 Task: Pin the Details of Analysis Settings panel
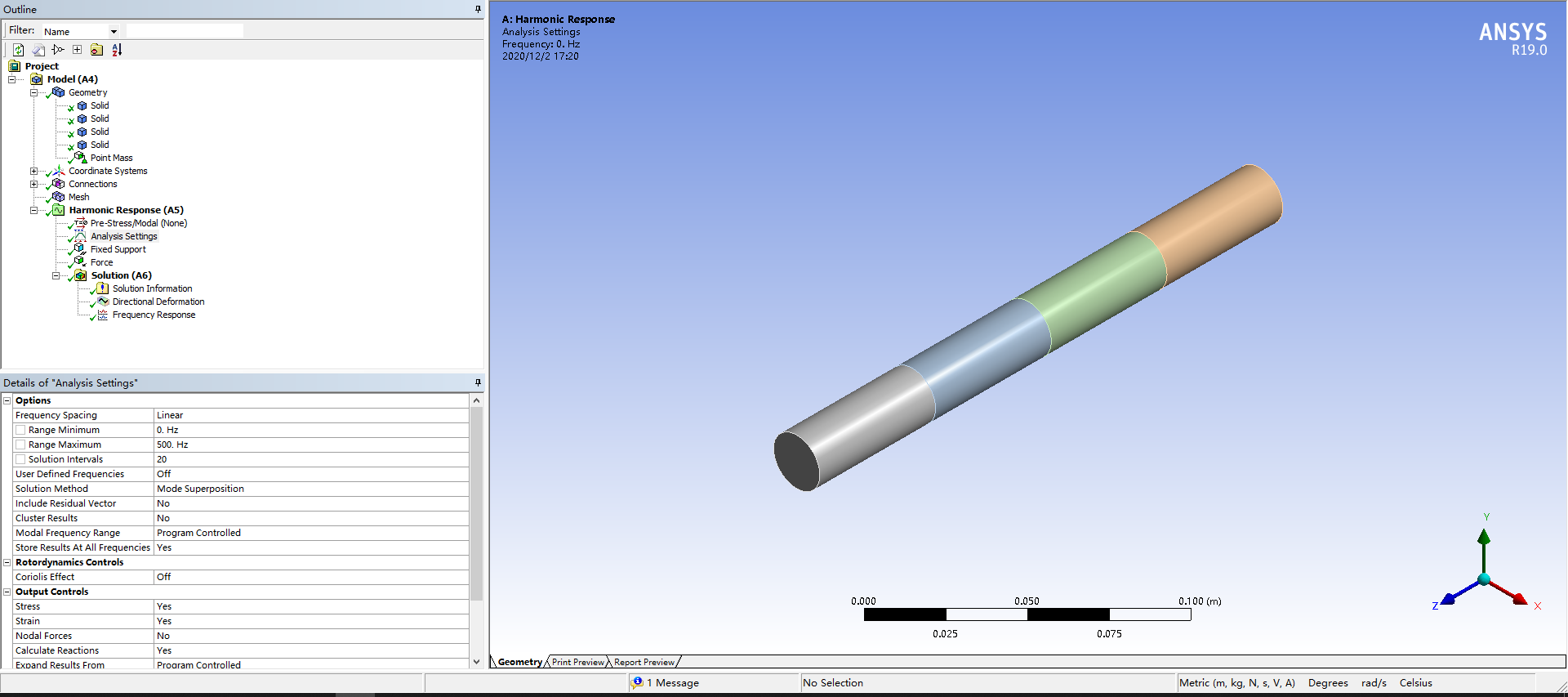click(478, 382)
